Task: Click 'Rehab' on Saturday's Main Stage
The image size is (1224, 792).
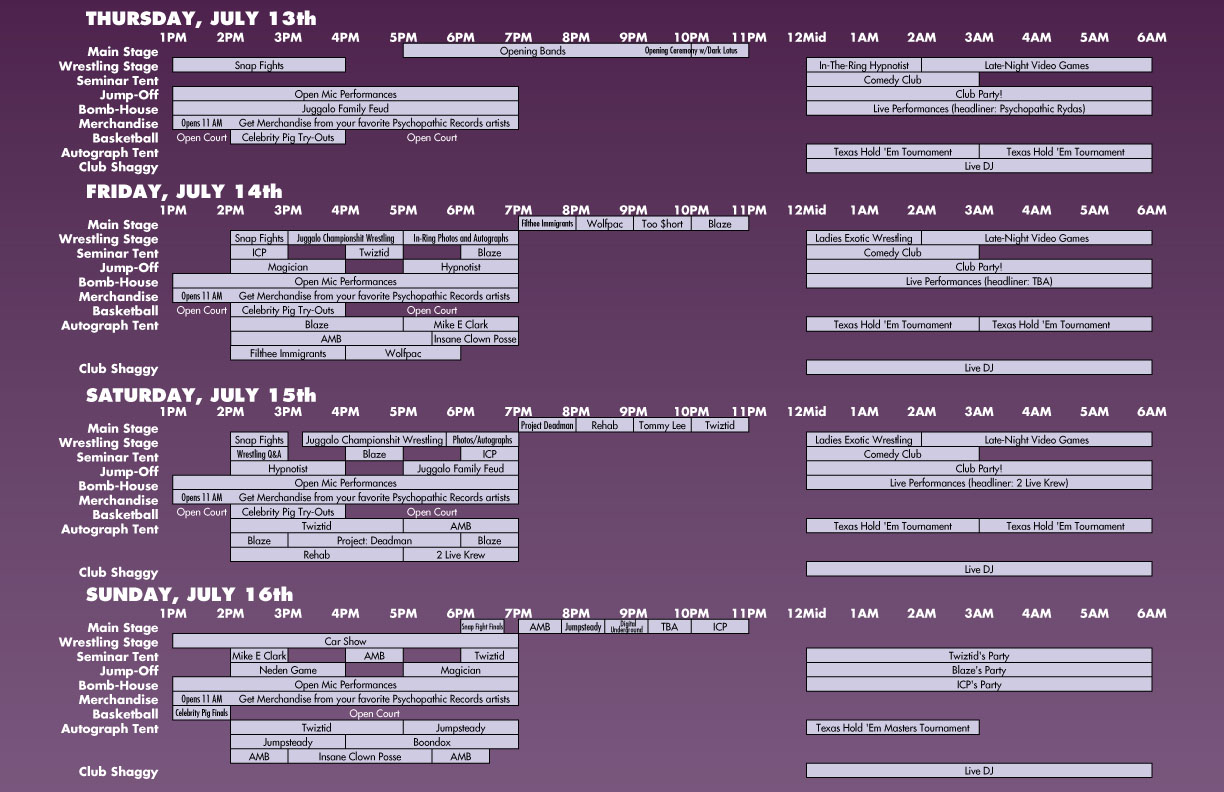Action: click(x=605, y=425)
